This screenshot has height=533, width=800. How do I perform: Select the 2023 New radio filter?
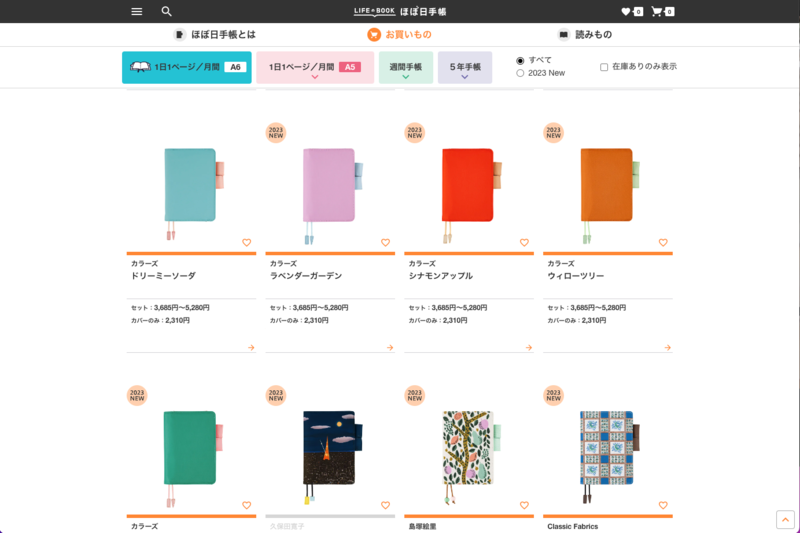tap(520, 73)
